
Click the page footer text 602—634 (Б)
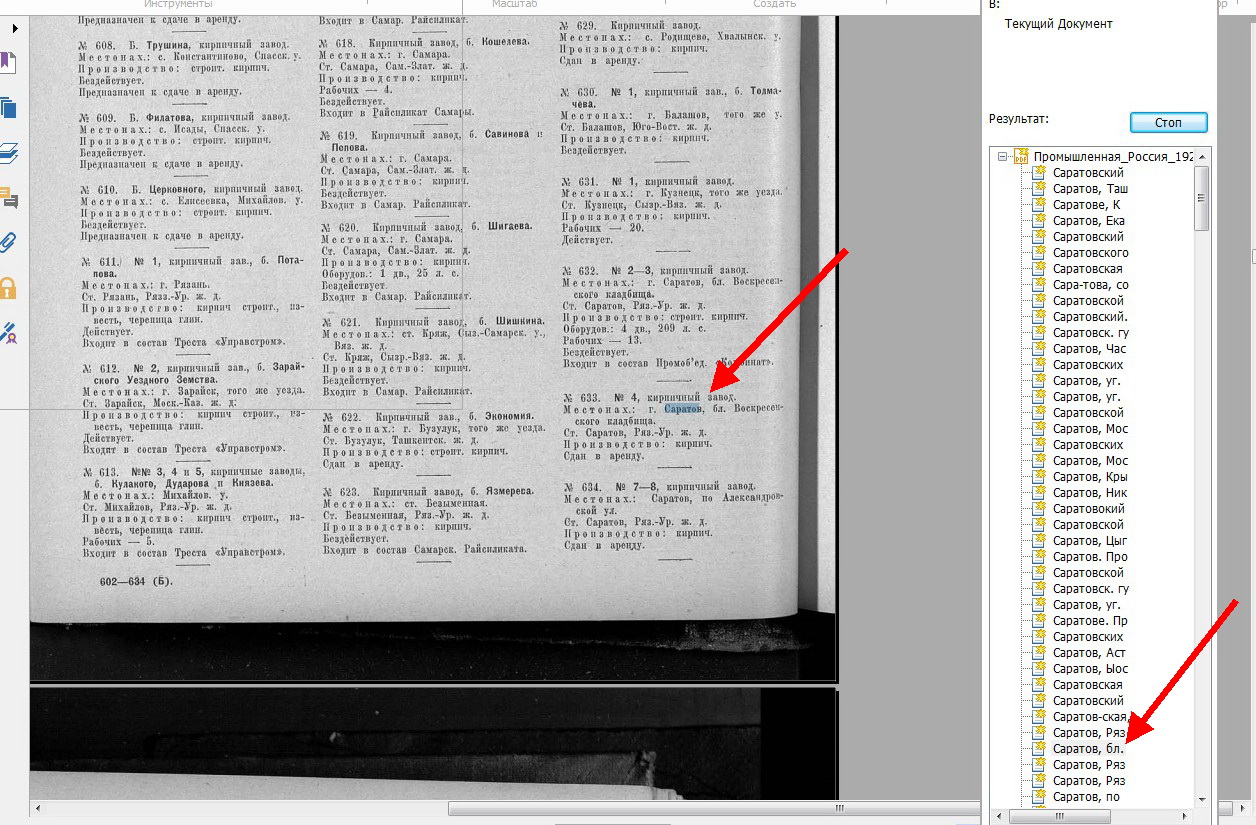(x=136, y=580)
